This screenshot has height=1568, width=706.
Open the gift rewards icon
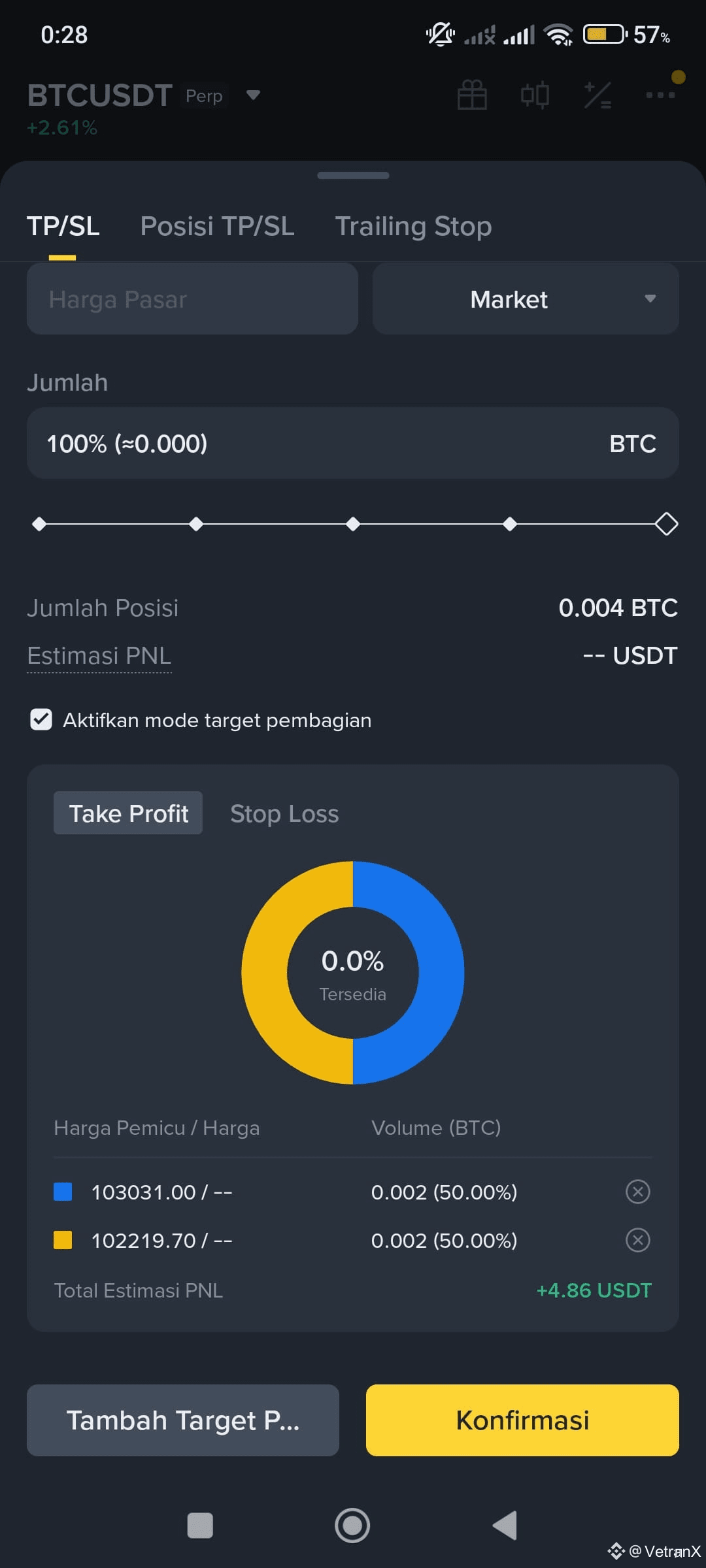(x=472, y=95)
